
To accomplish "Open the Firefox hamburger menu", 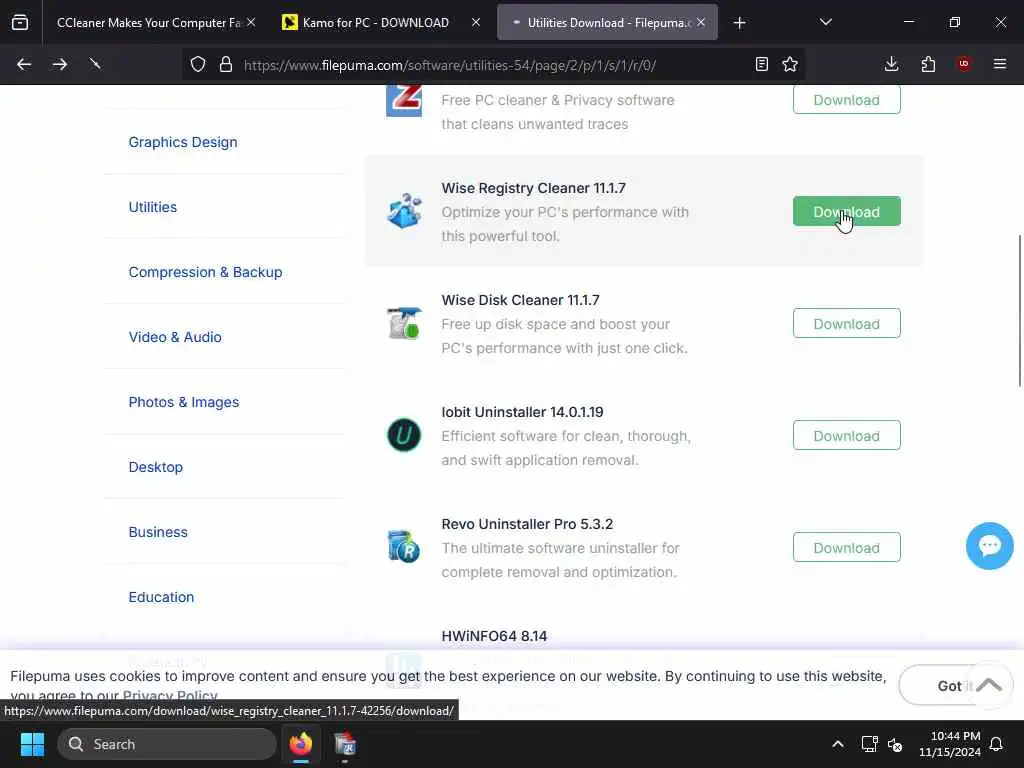I will (x=1000, y=64).
